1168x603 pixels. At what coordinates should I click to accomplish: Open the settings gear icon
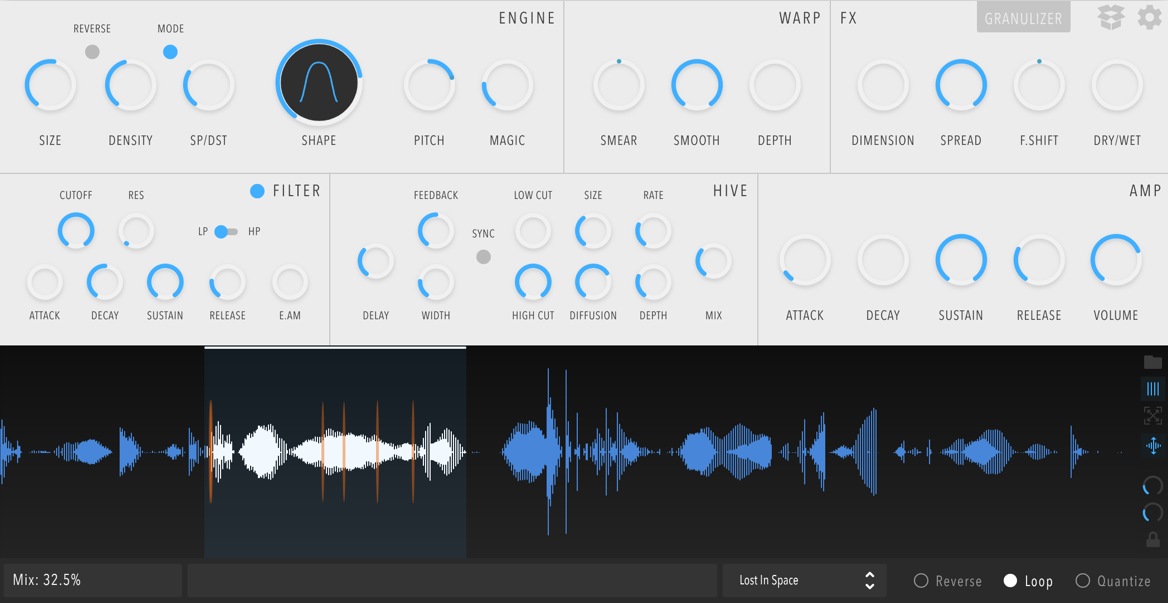pos(1147,17)
